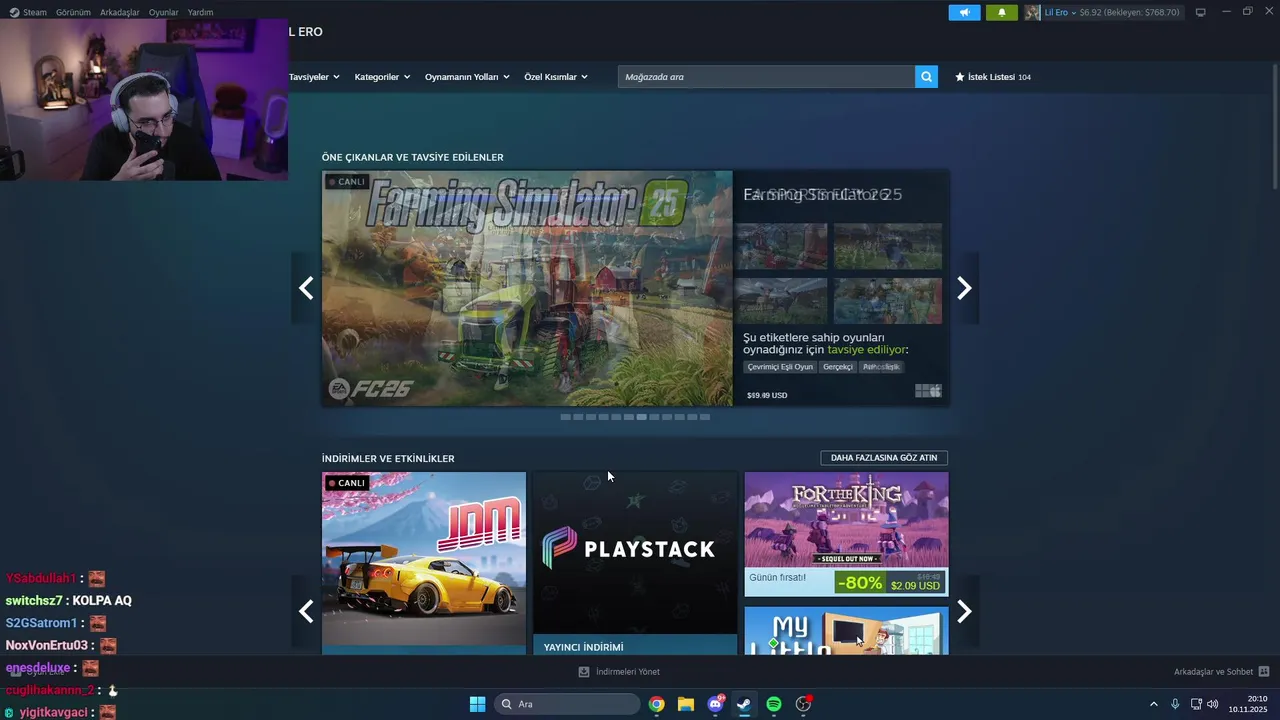Click İndirmeleri Yönet link
Screen dimensions: 1280x720
[x=628, y=672]
